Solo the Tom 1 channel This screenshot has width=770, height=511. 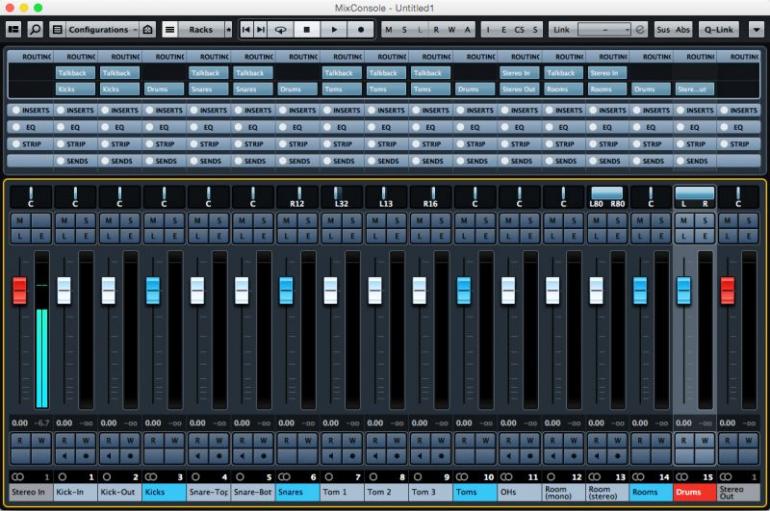tap(353, 221)
